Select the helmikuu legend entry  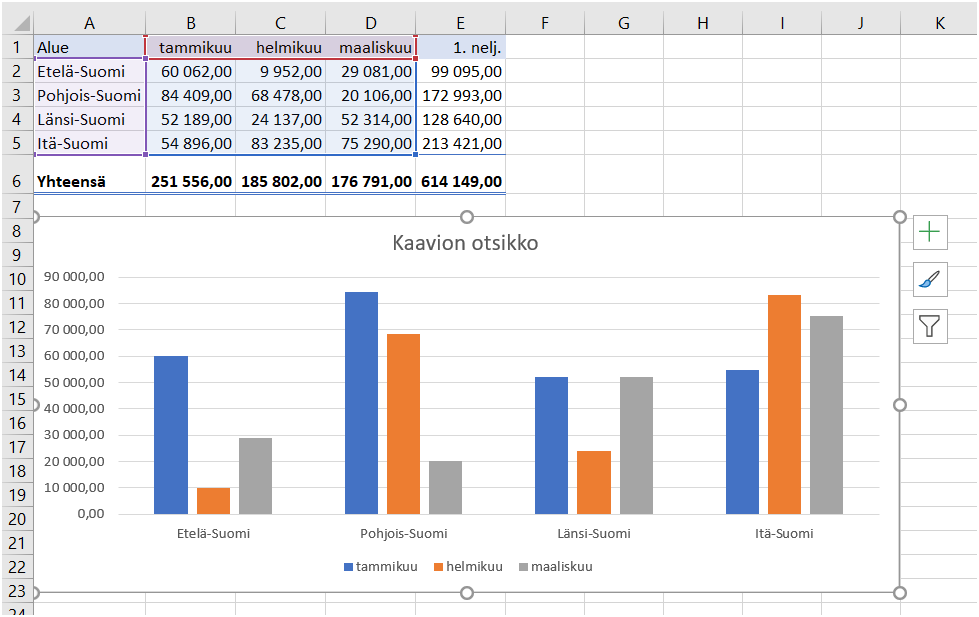click(x=468, y=566)
